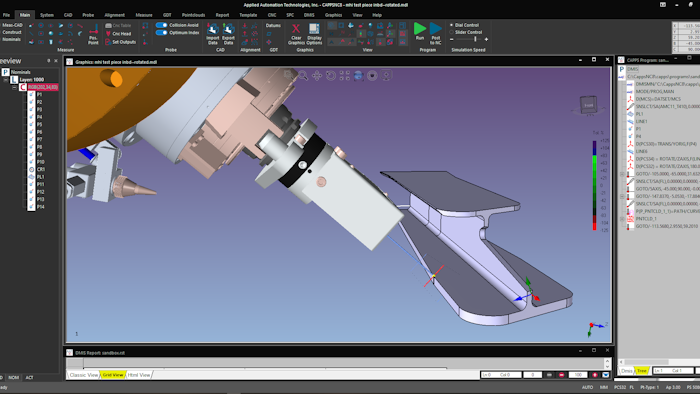
Task: Open the Pointclouds ribbon tab
Action: coord(193,15)
